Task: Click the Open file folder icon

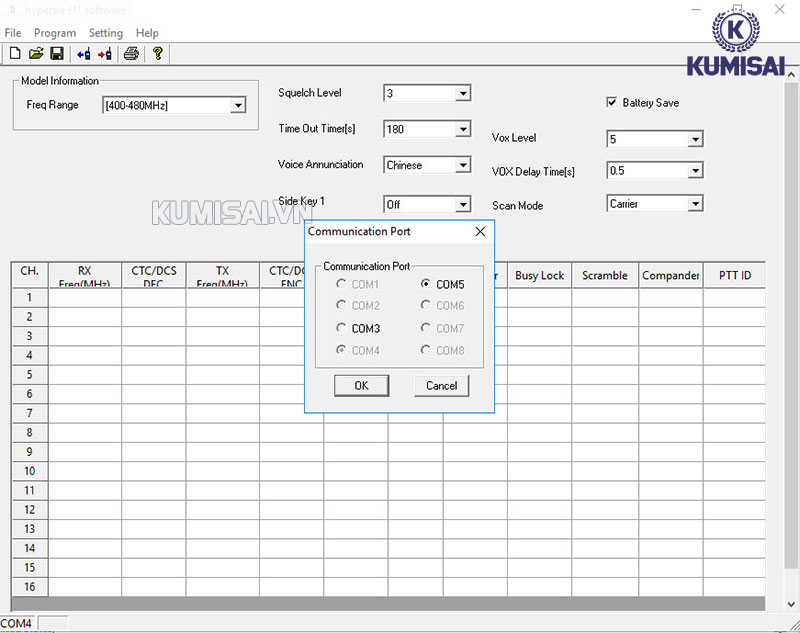Action: pos(36,54)
